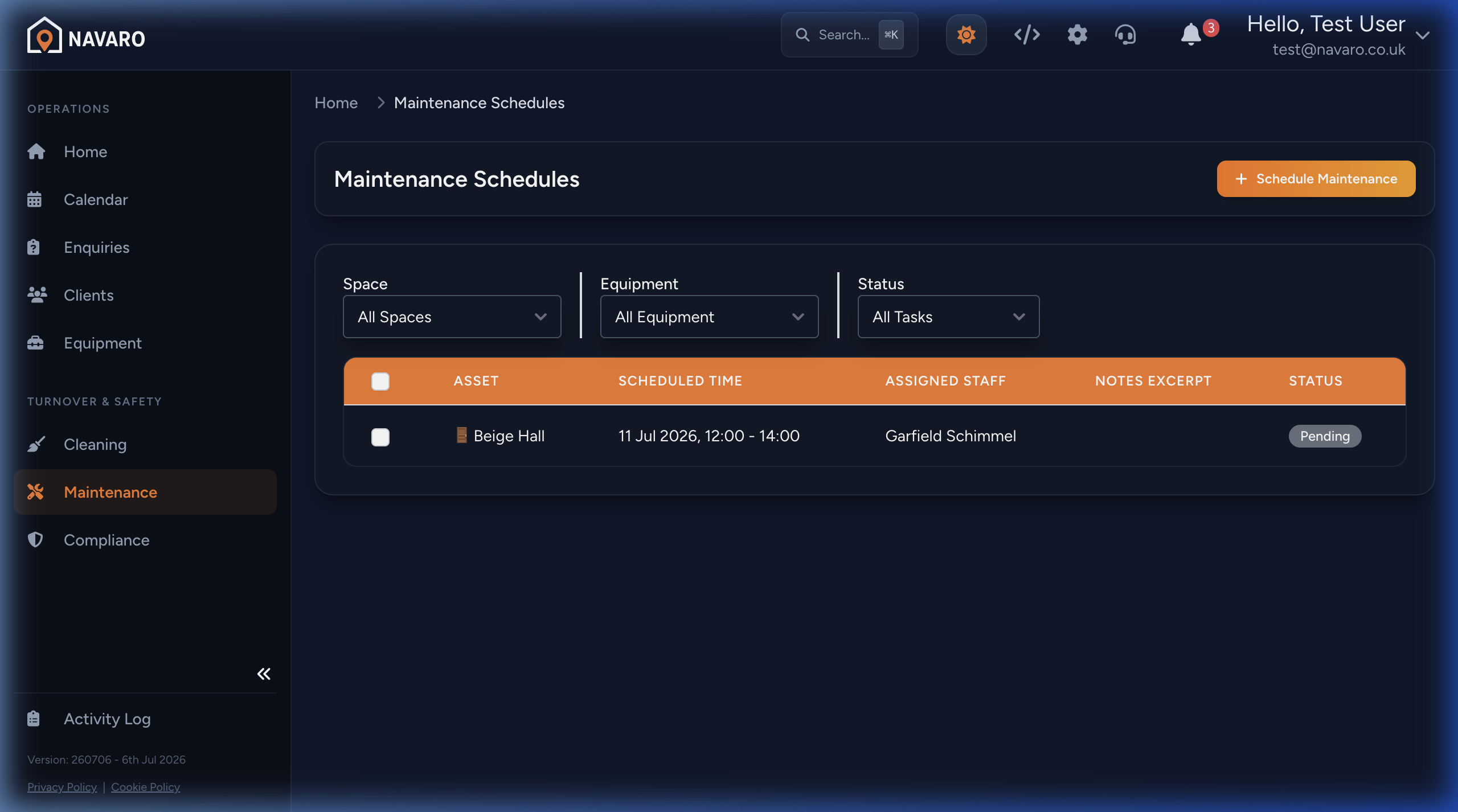Viewport: 1458px width, 812px height.
Task: Open the Cookie Policy link
Action: pos(145,787)
